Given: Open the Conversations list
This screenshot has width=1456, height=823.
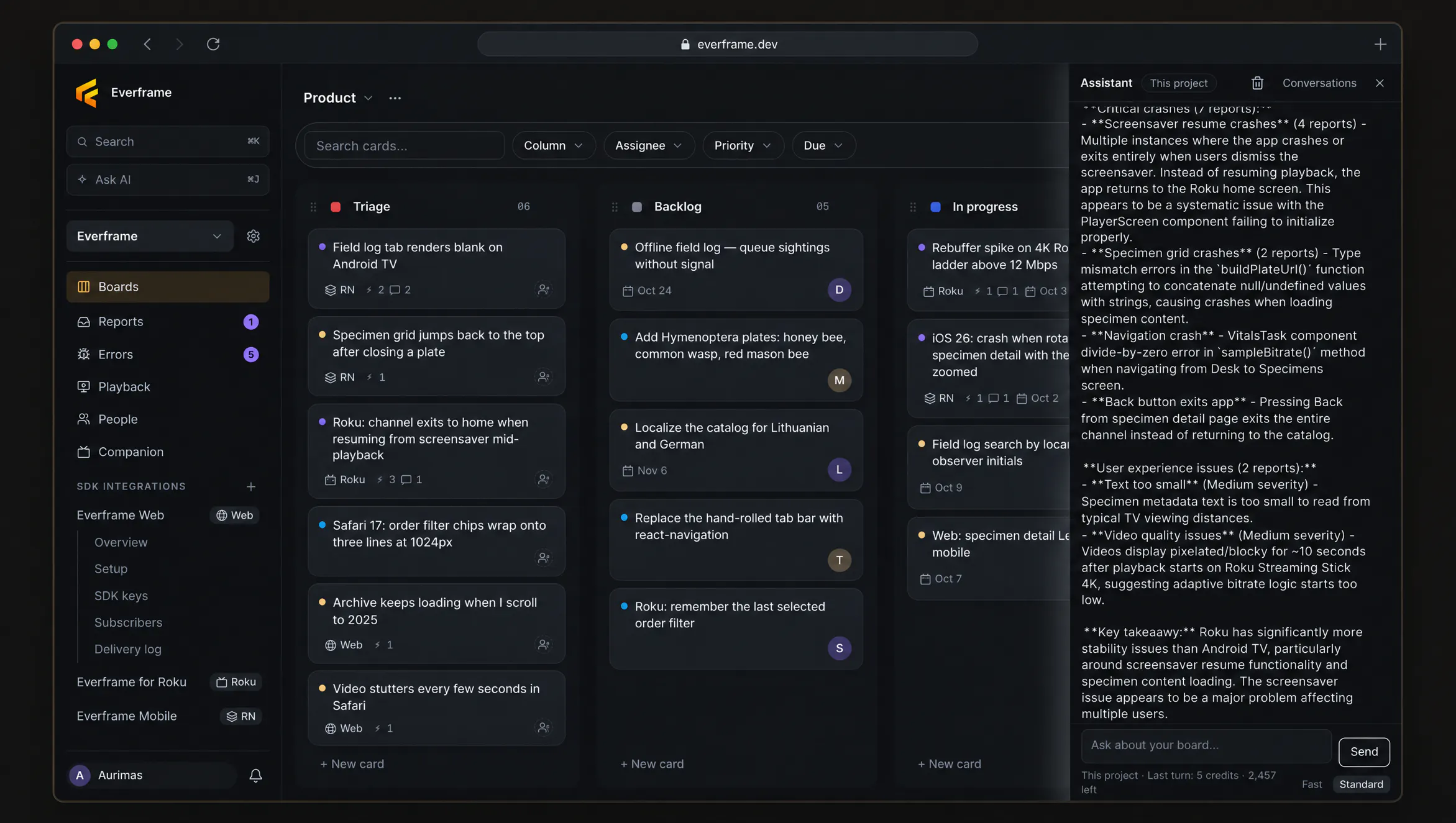Looking at the screenshot, I should [1319, 83].
